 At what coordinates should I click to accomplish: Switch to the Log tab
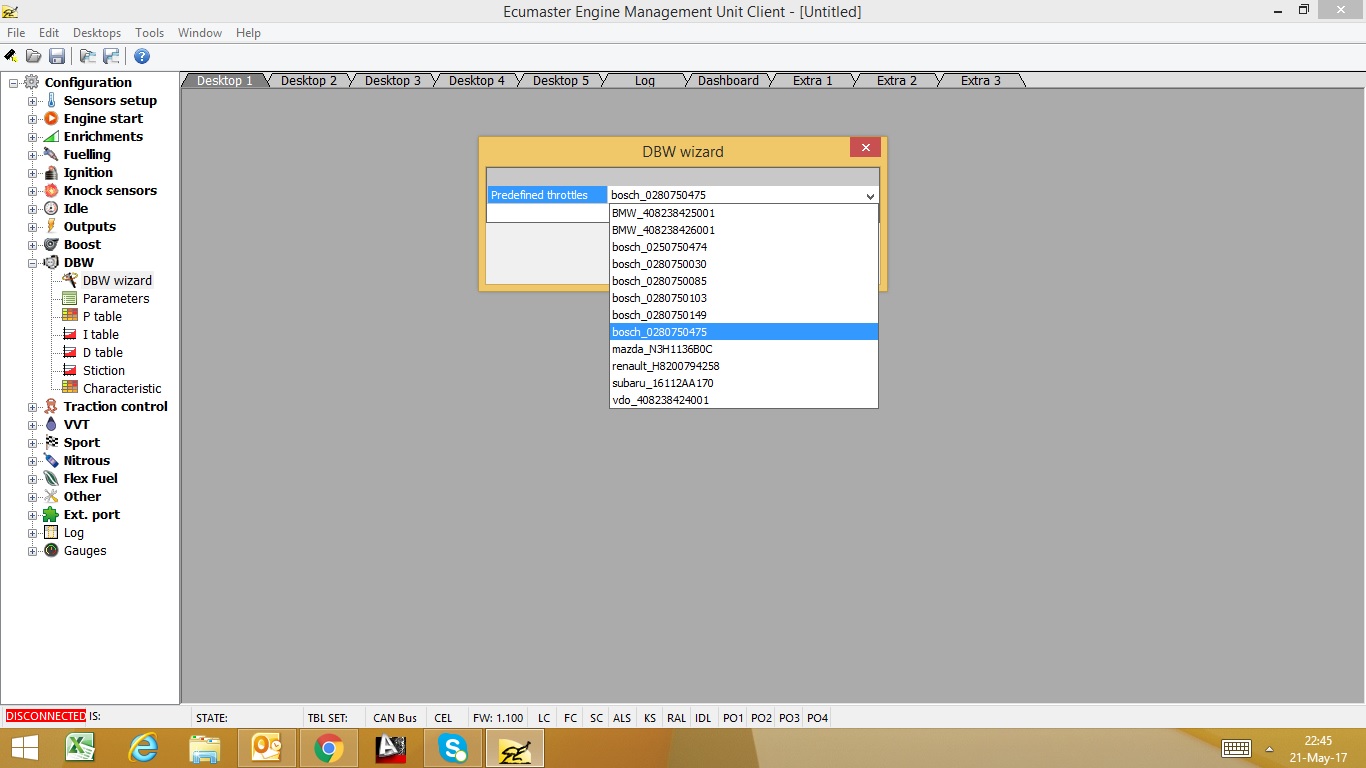[644, 81]
